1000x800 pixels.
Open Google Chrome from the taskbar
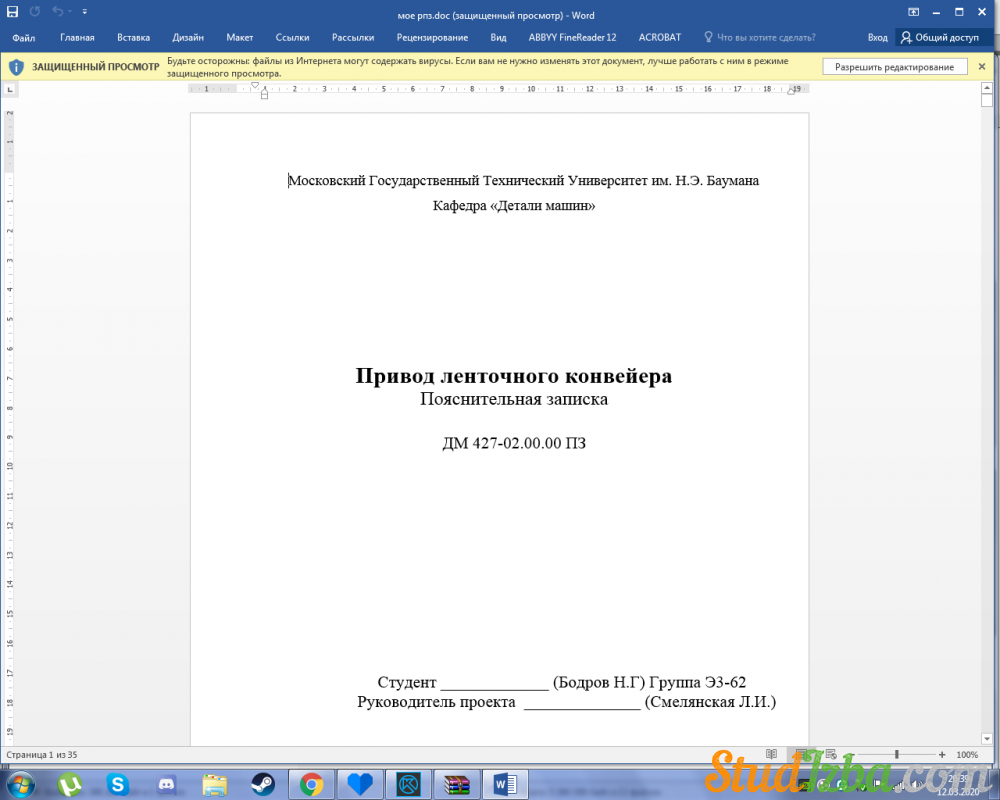coord(311,784)
